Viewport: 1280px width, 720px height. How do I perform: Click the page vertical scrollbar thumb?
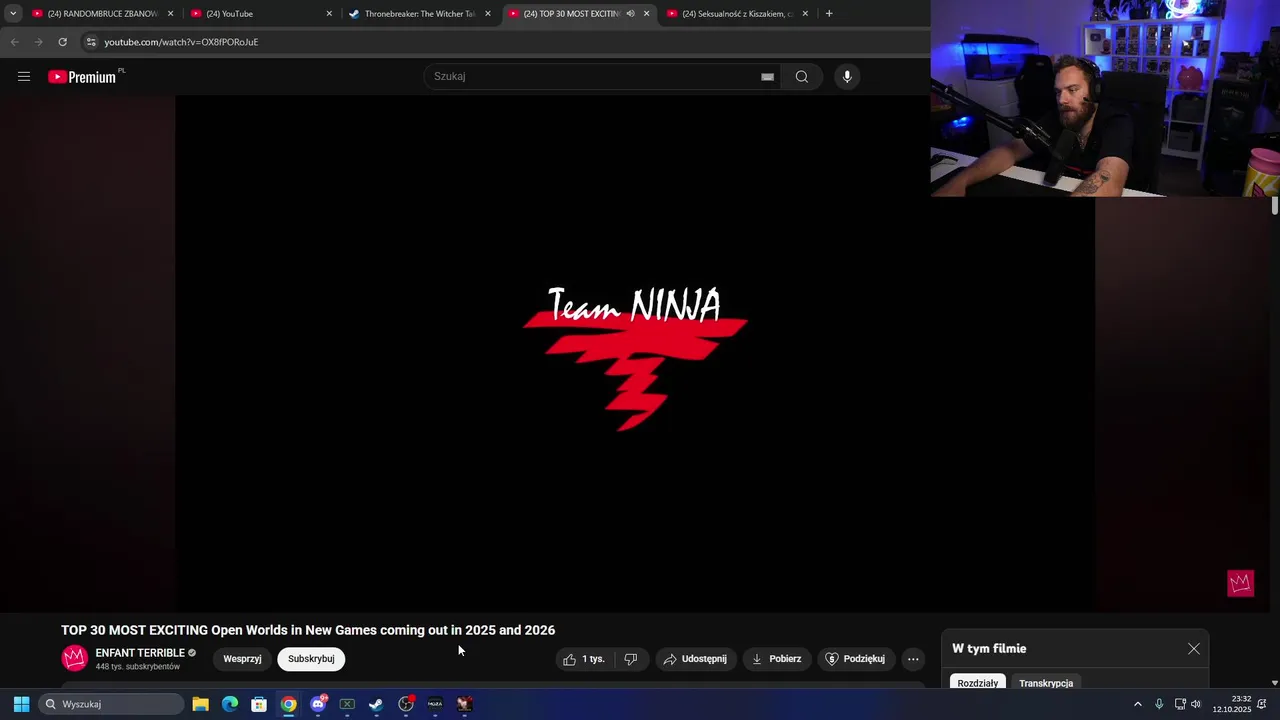pos(1275,206)
